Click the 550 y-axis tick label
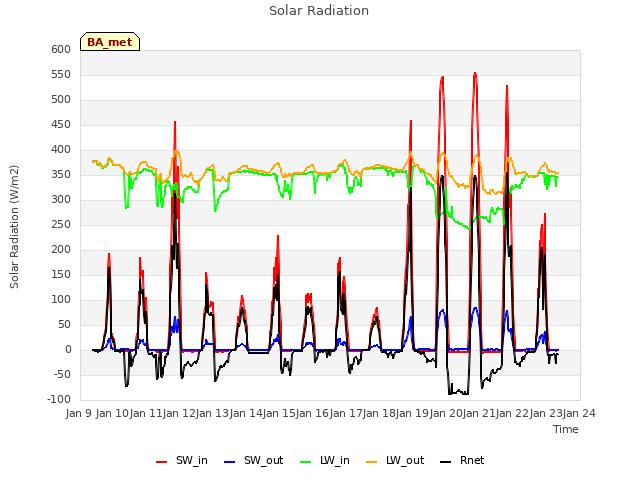This screenshot has height=480, width=640. (61, 74)
